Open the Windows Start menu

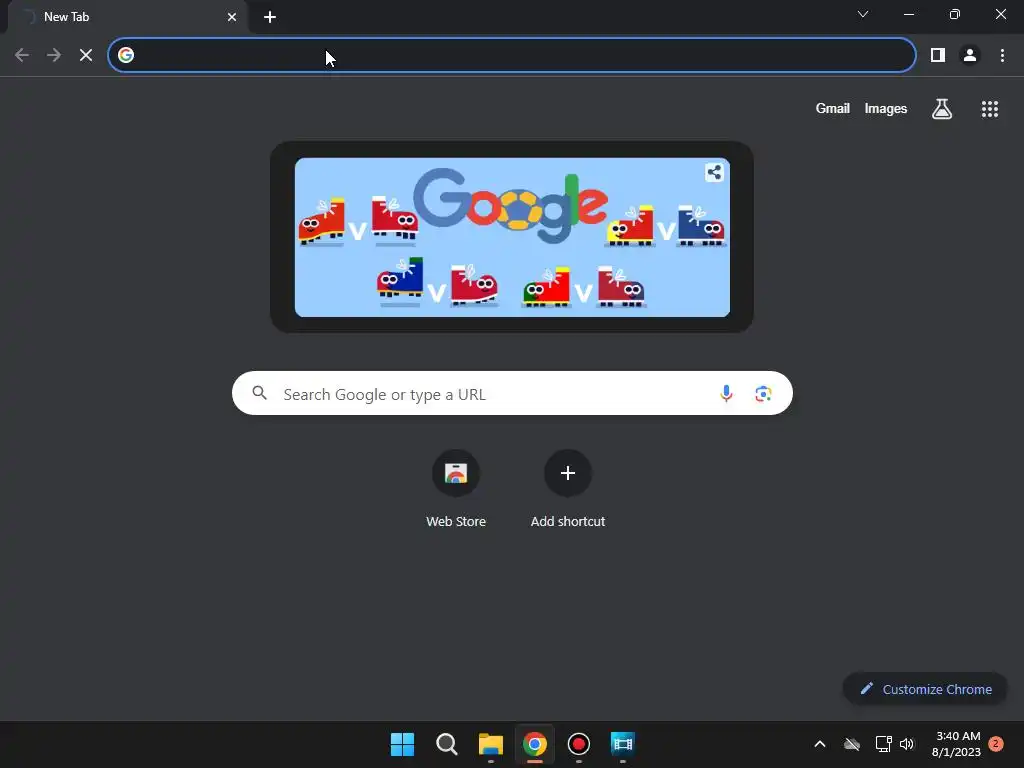[x=402, y=744]
